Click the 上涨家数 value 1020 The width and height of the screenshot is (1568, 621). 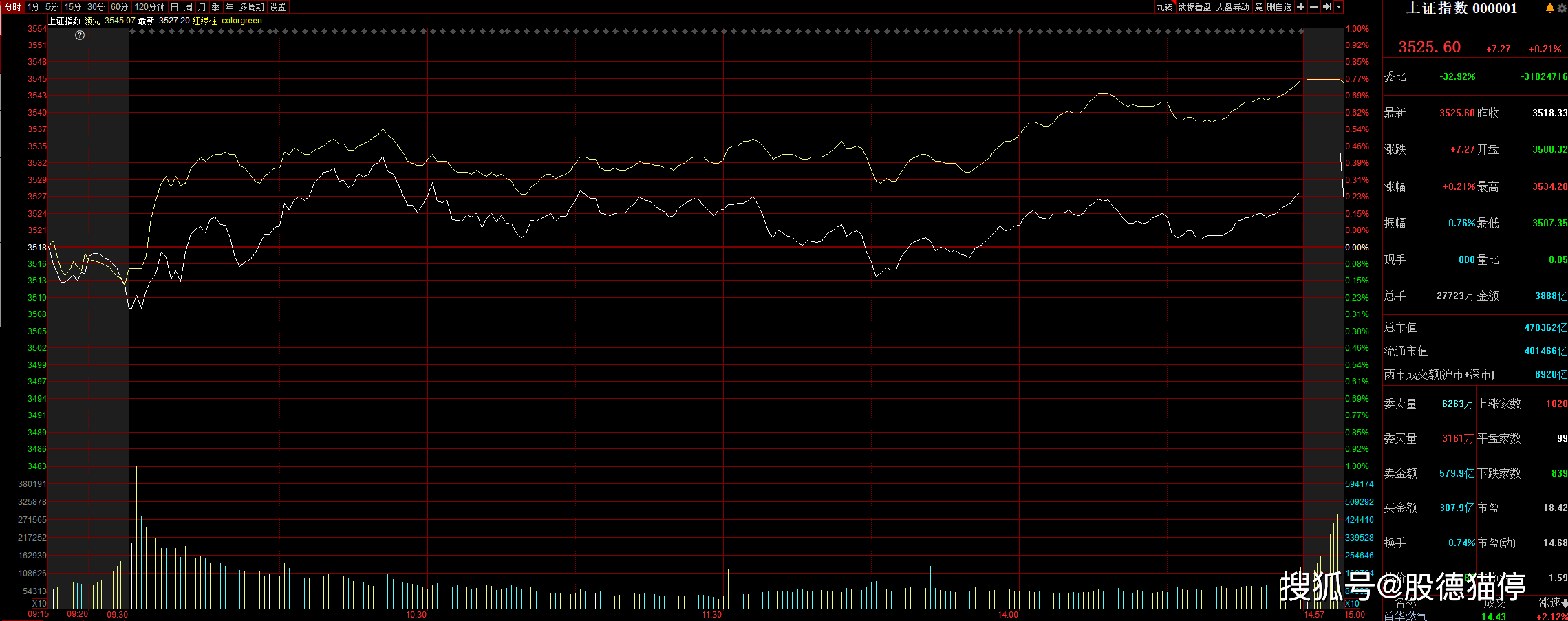[x=1556, y=404]
